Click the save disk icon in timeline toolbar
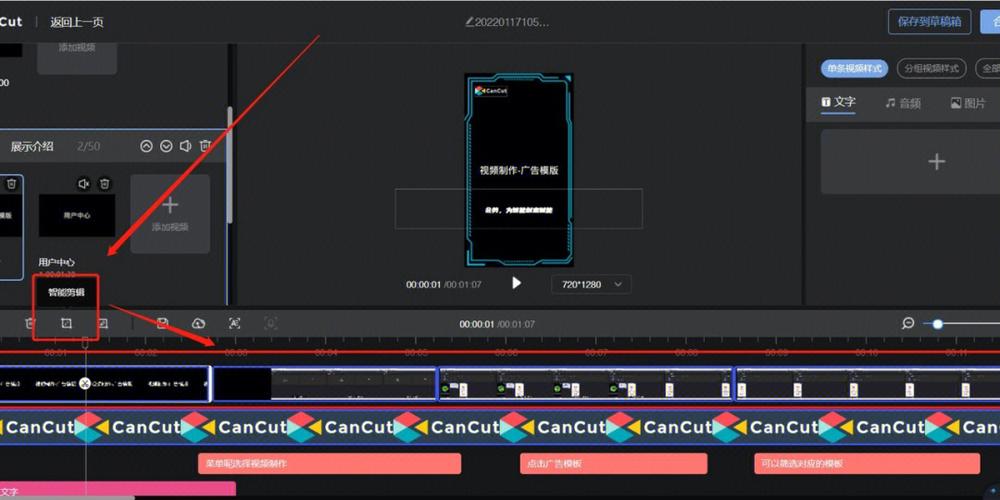1000x500 pixels. coord(162,323)
